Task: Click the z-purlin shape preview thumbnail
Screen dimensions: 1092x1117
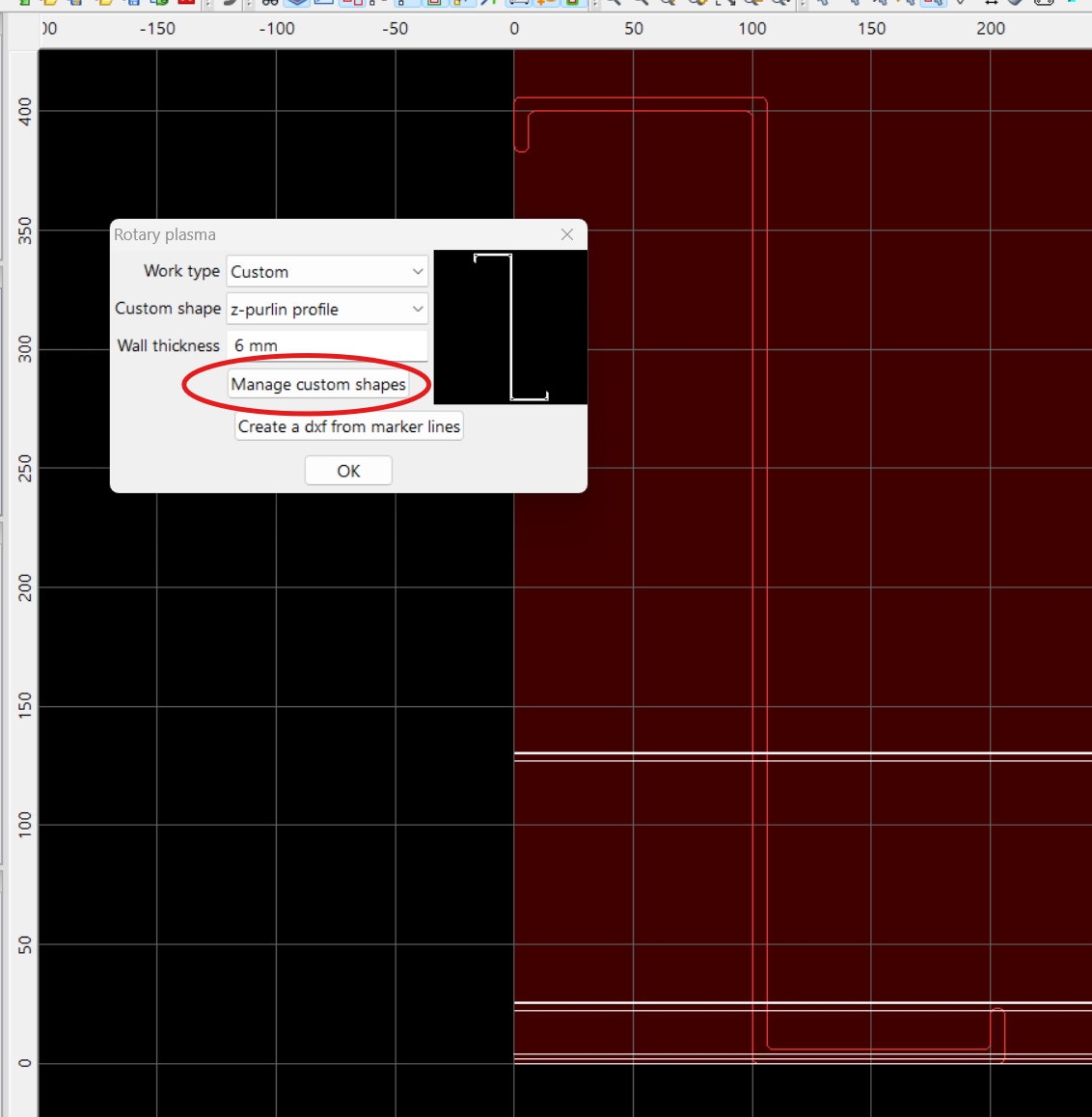Action: coord(510,328)
